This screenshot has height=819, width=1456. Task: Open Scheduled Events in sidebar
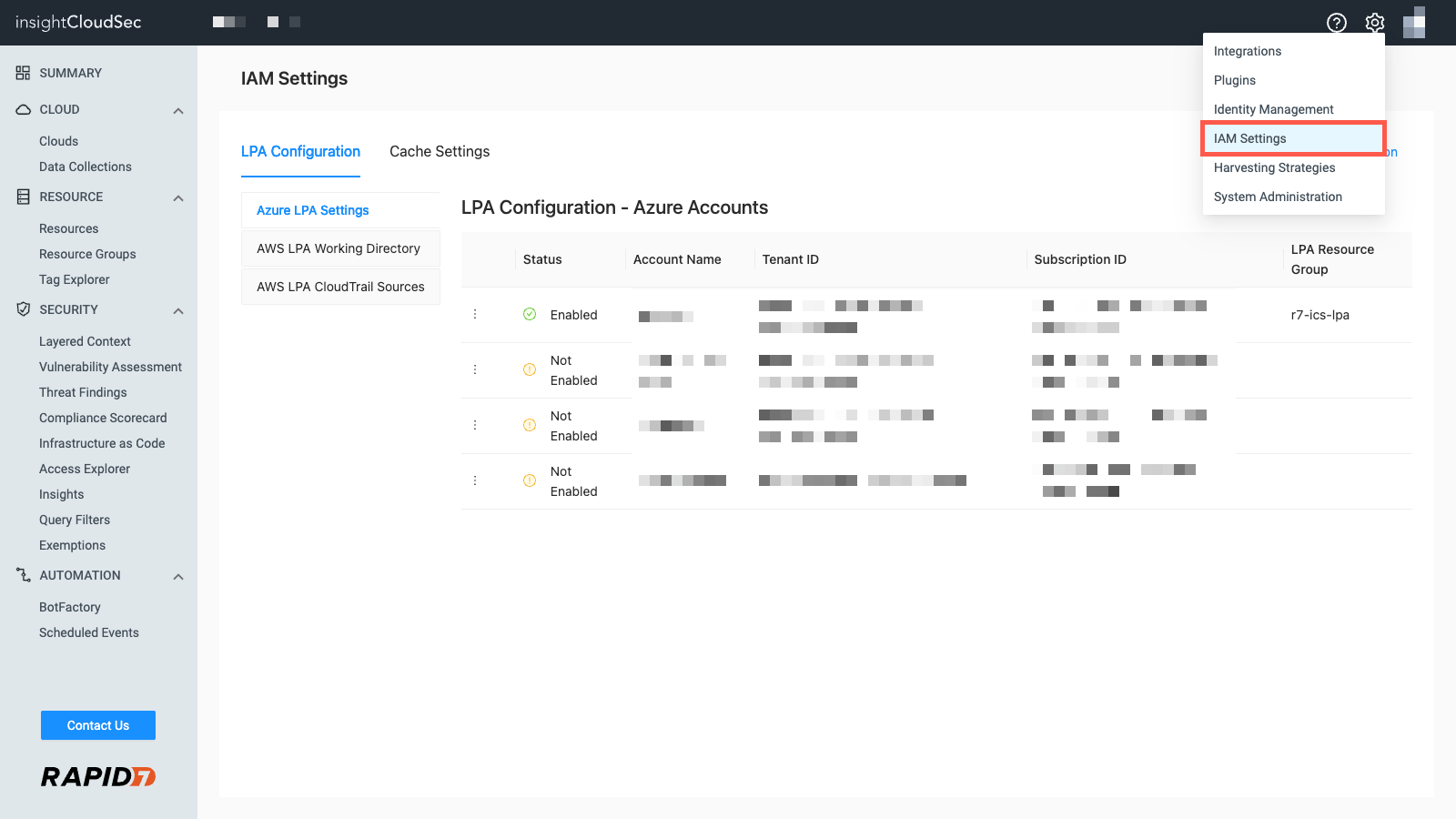click(89, 632)
